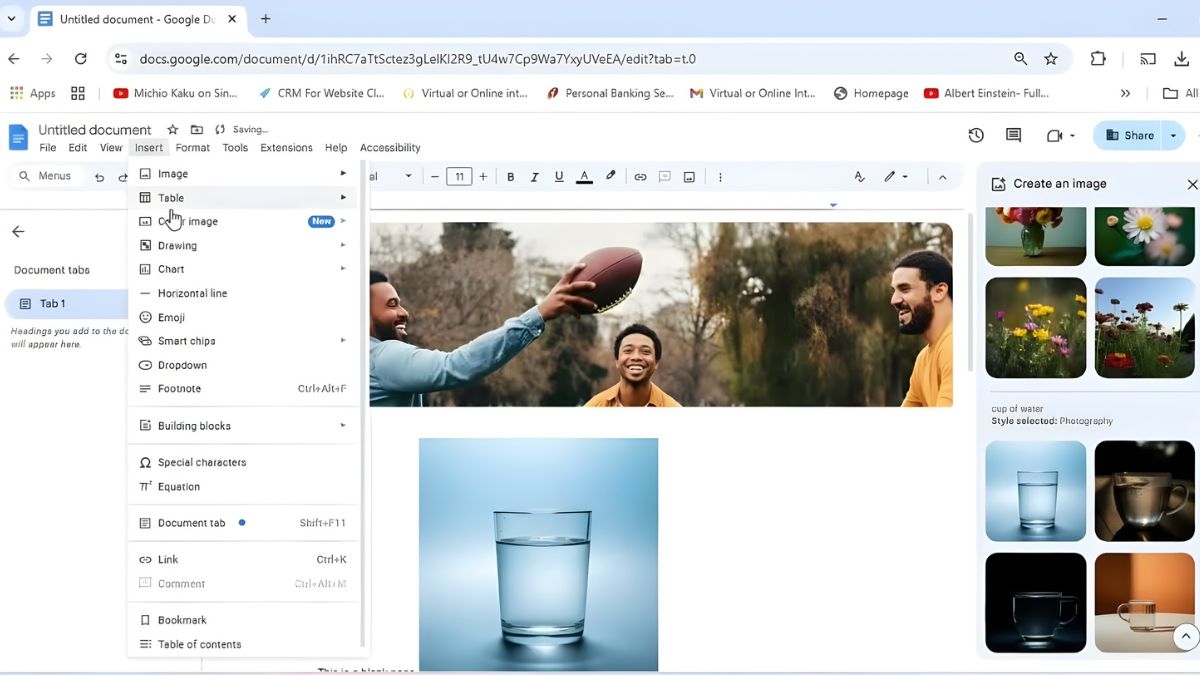Insert an image from the toolbar
Image resolution: width=1200 pixels, height=675 pixels.
click(x=689, y=176)
